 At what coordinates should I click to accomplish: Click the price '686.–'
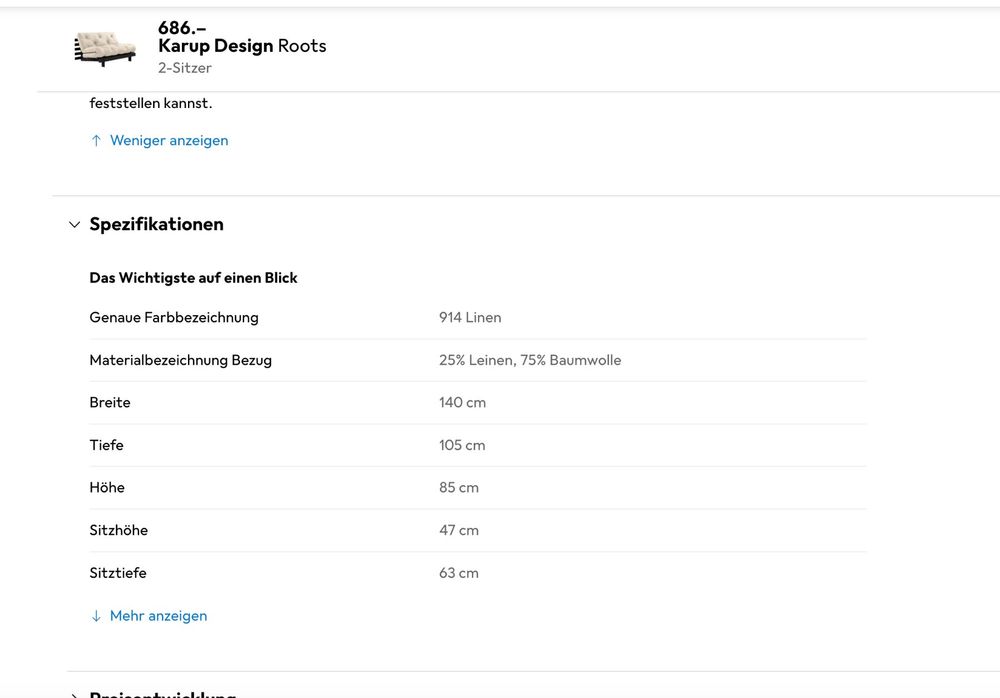click(182, 28)
